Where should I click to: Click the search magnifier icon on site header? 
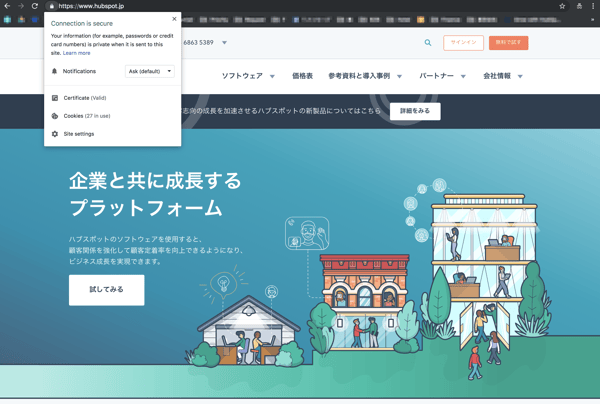click(428, 43)
